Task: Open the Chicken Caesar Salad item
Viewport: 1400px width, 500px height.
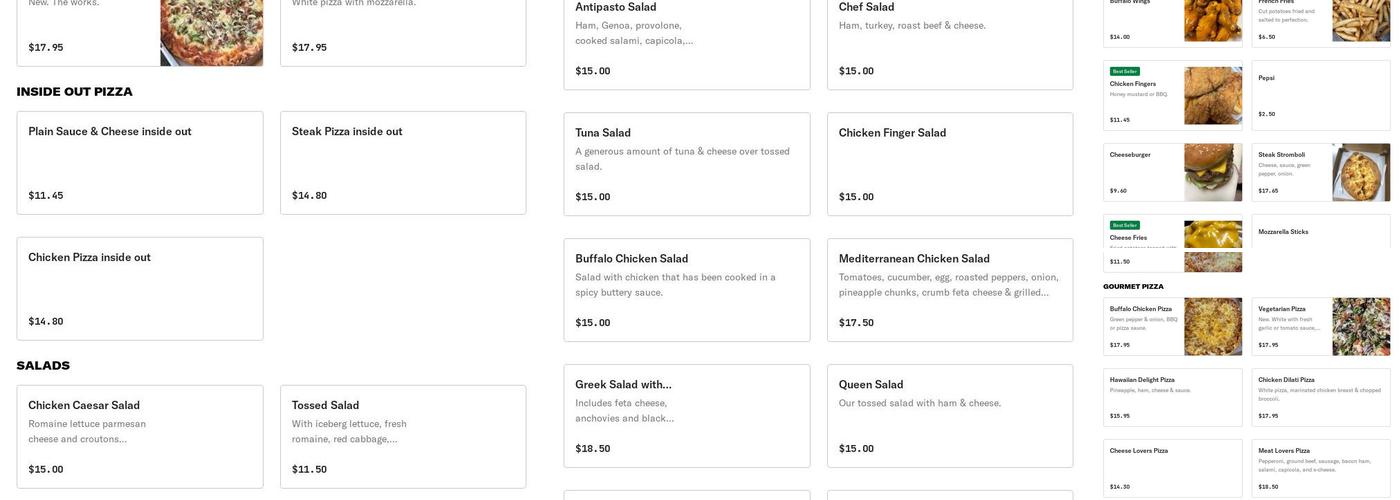Action: (139, 437)
